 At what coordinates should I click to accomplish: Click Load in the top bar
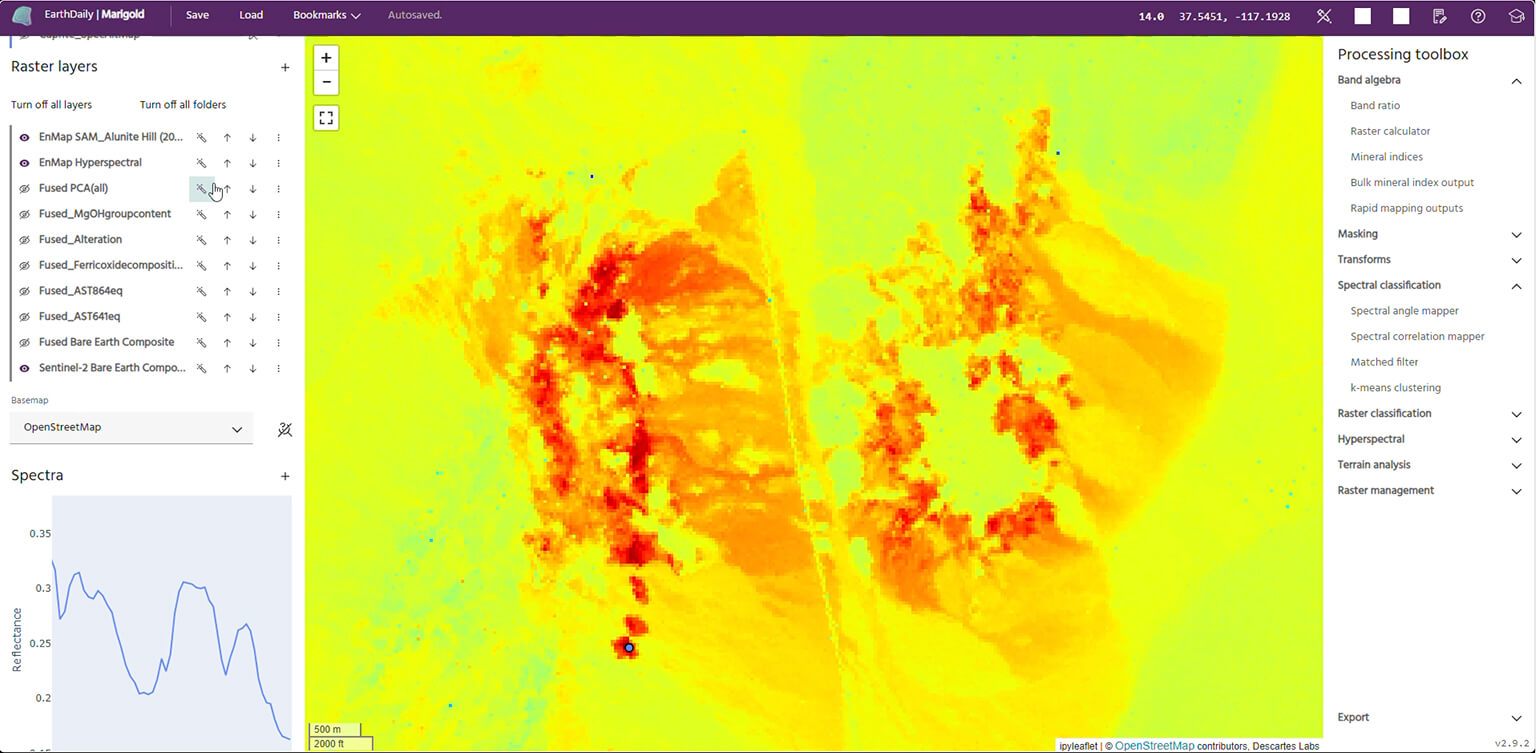pos(251,16)
